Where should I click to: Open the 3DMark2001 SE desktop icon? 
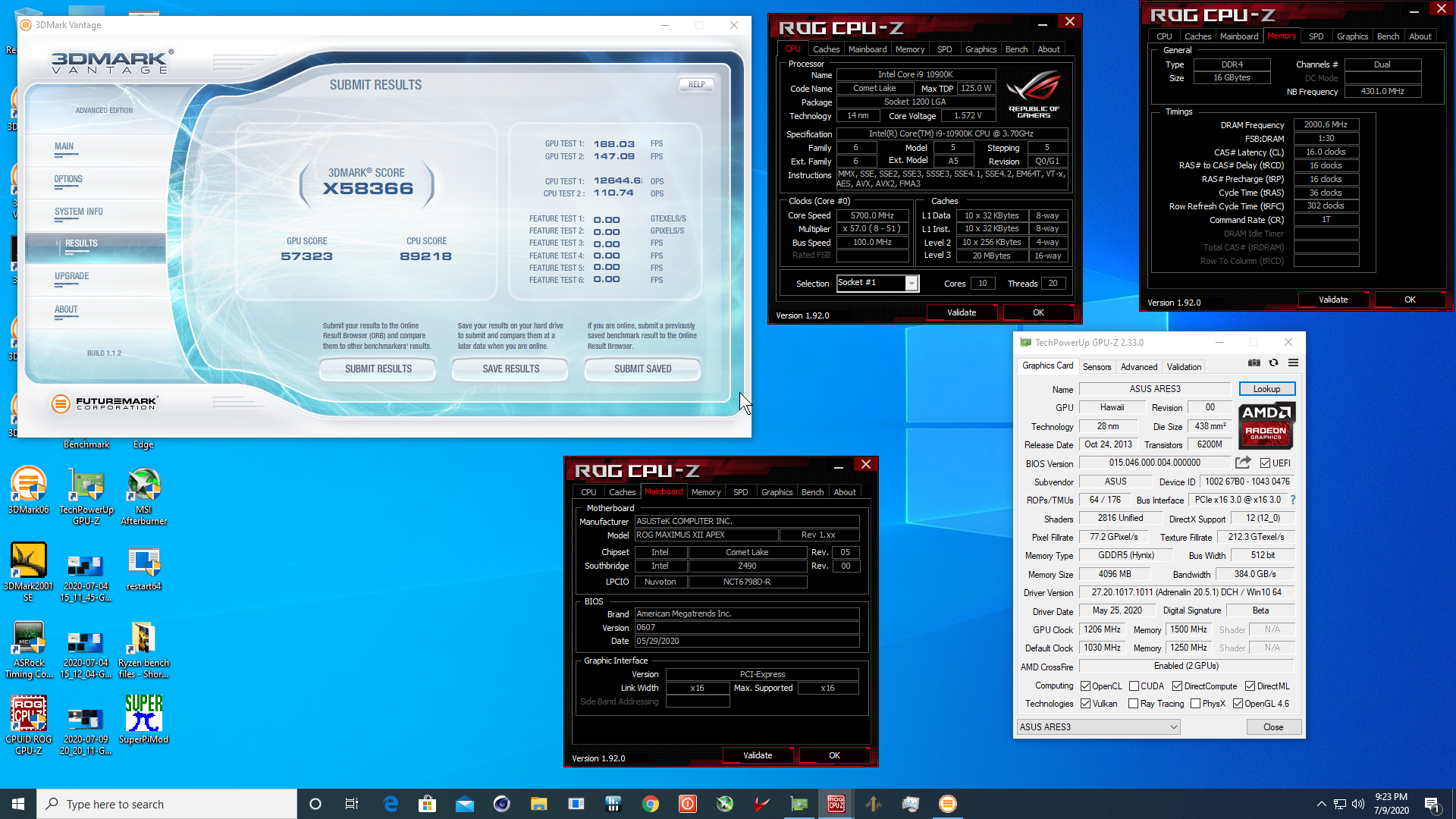click(28, 573)
